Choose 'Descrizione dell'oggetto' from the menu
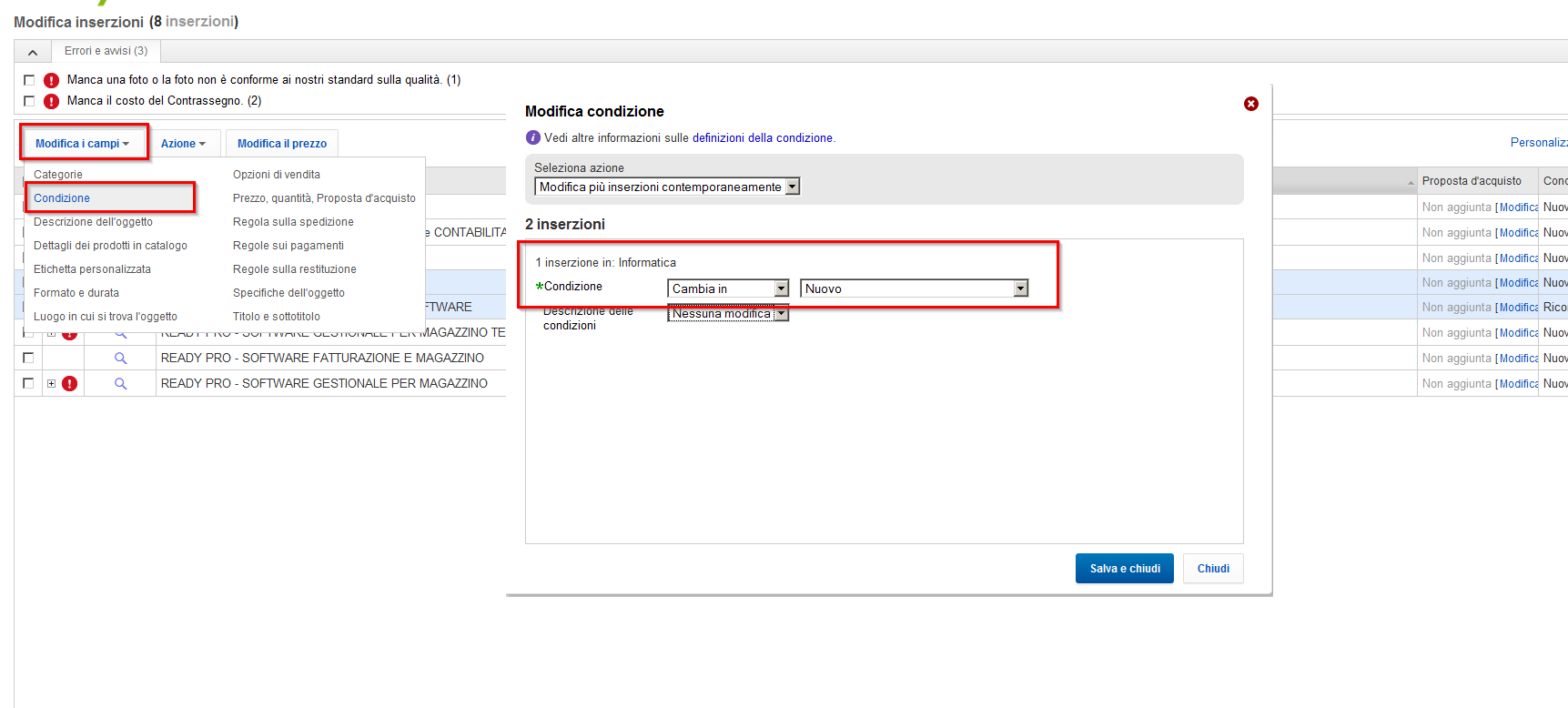This screenshot has height=708, width=1568. tap(93, 222)
